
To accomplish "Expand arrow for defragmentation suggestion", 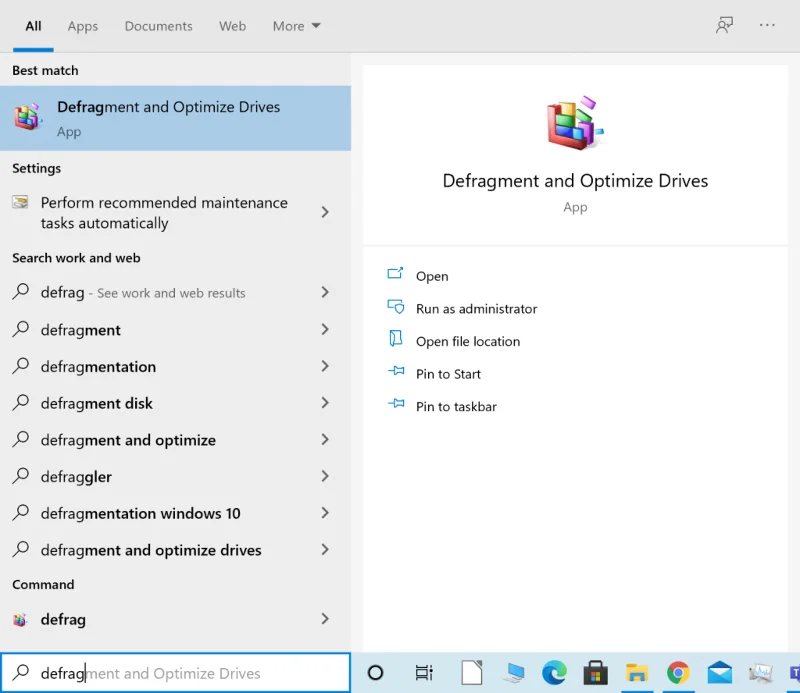I will (325, 366).
